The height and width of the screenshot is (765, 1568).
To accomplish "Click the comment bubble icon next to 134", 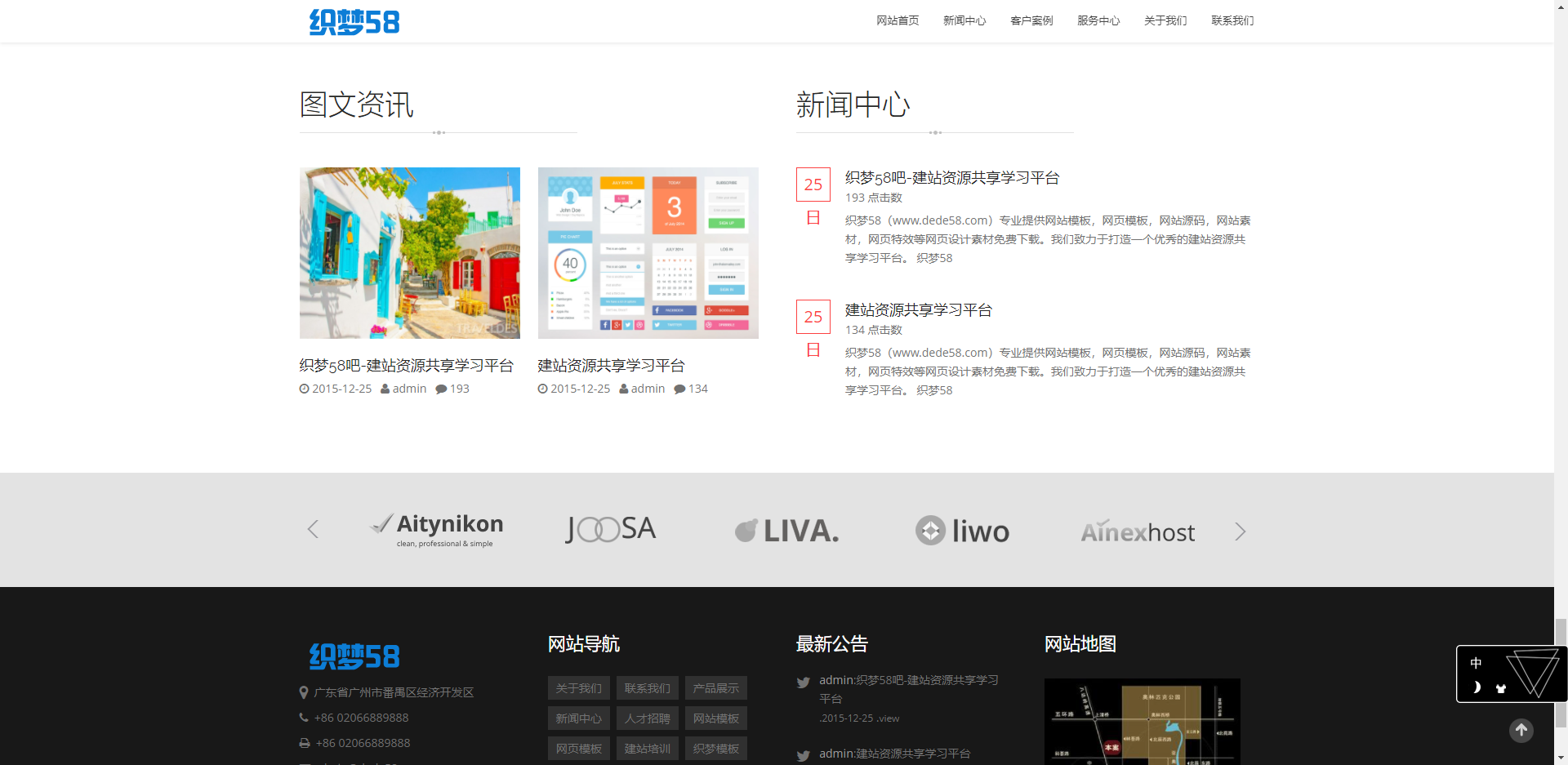I will pos(679,389).
